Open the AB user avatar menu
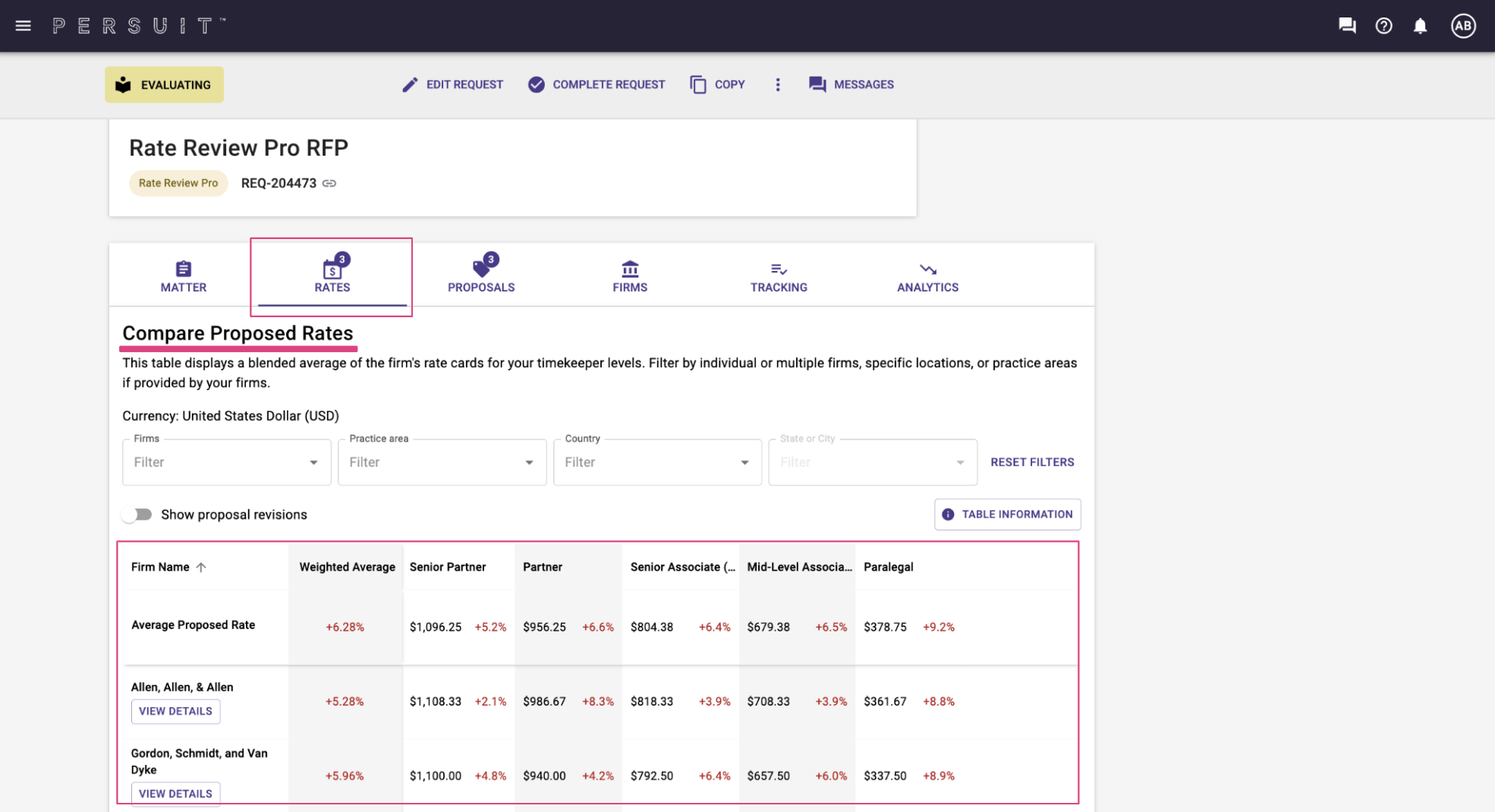This screenshot has height=812, width=1495. click(1462, 26)
